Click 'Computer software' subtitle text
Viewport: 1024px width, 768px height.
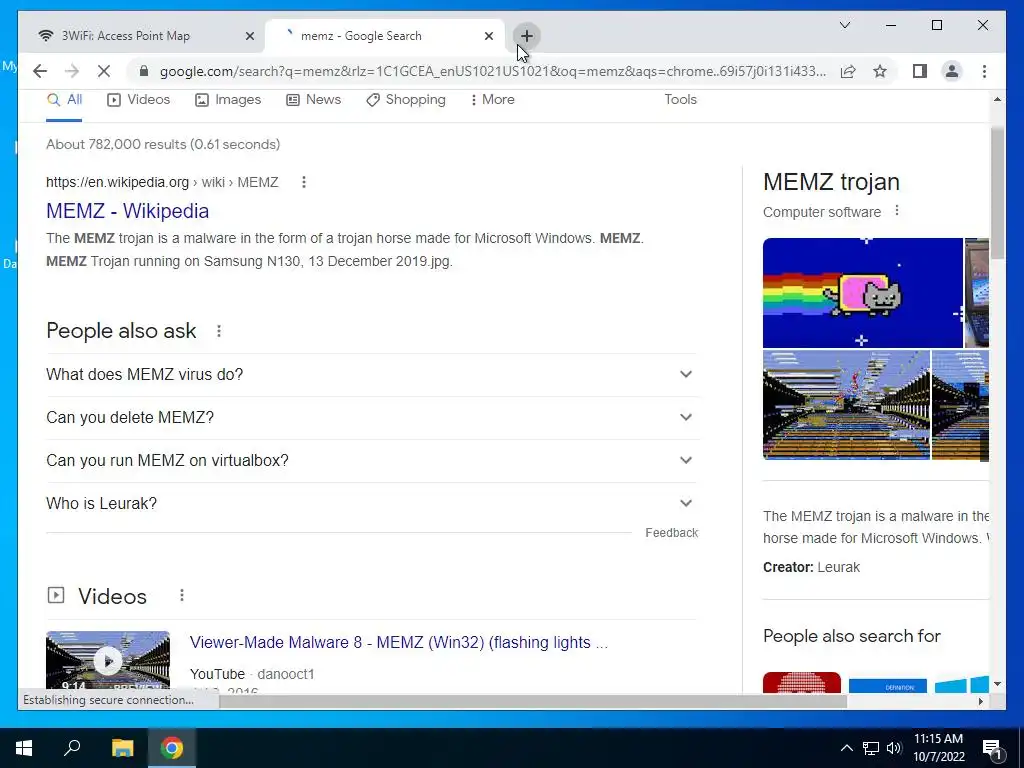[x=822, y=212]
